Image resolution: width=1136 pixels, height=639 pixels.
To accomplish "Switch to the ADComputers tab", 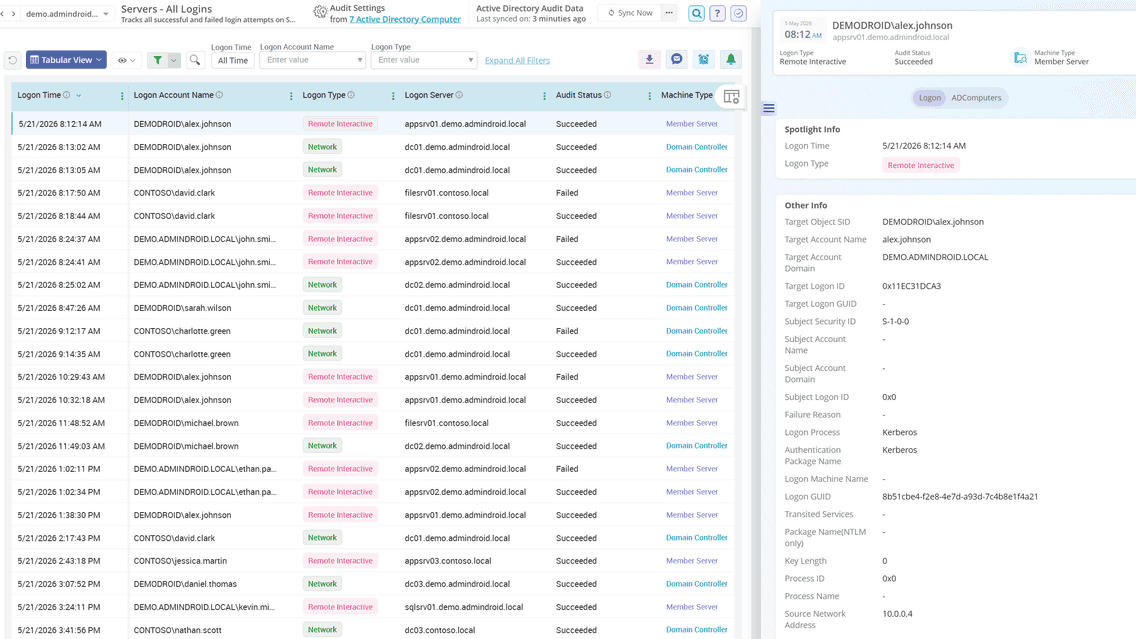I will [976, 98].
